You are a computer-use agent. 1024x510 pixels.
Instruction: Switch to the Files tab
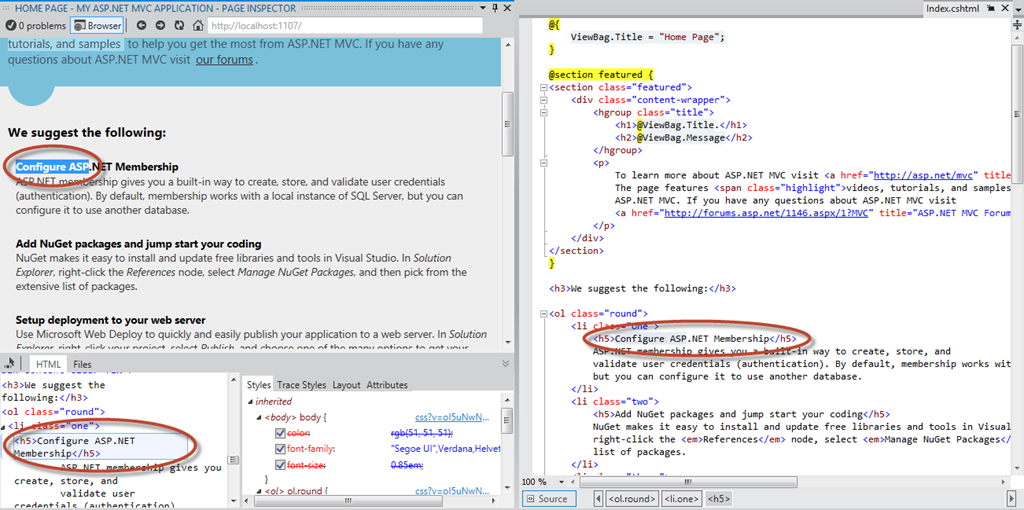pyautogui.click(x=82, y=365)
